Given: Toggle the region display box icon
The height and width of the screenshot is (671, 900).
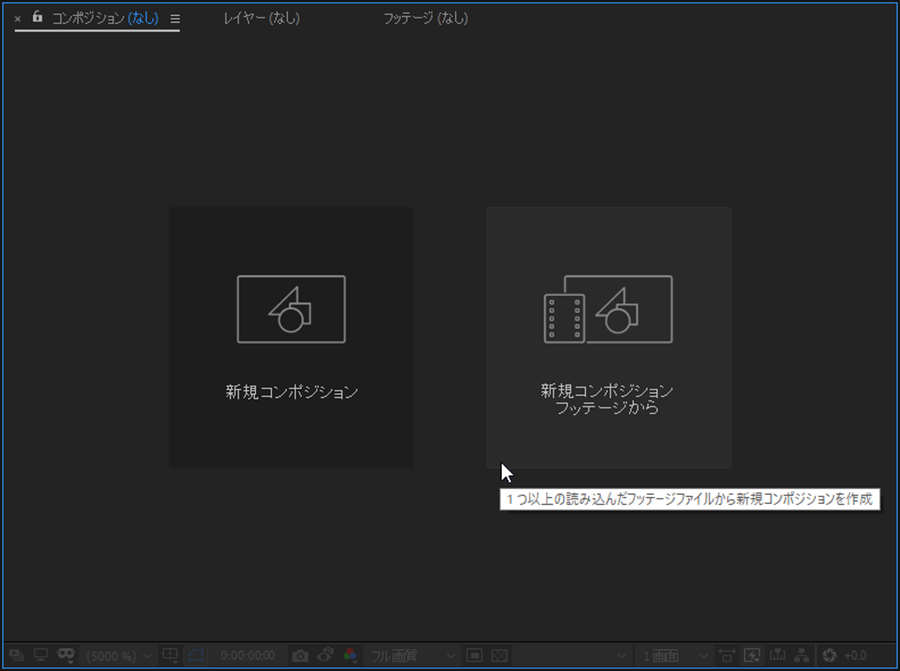Looking at the screenshot, I should (x=474, y=656).
